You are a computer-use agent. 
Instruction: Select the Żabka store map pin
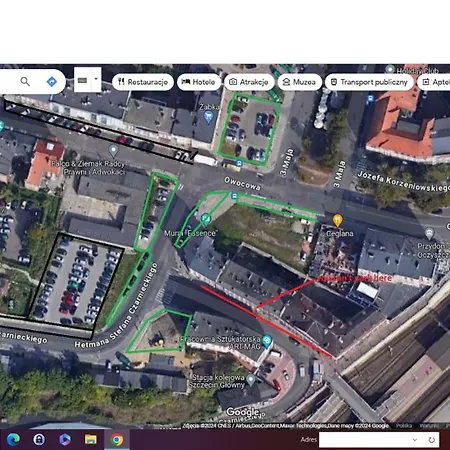[x=208, y=117]
